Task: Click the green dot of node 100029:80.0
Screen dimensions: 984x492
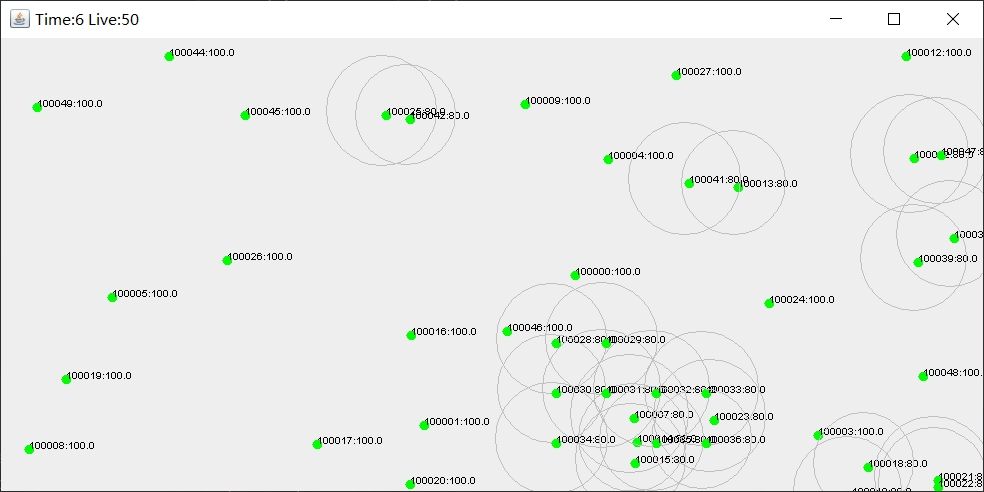Action: pyautogui.click(x=606, y=343)
